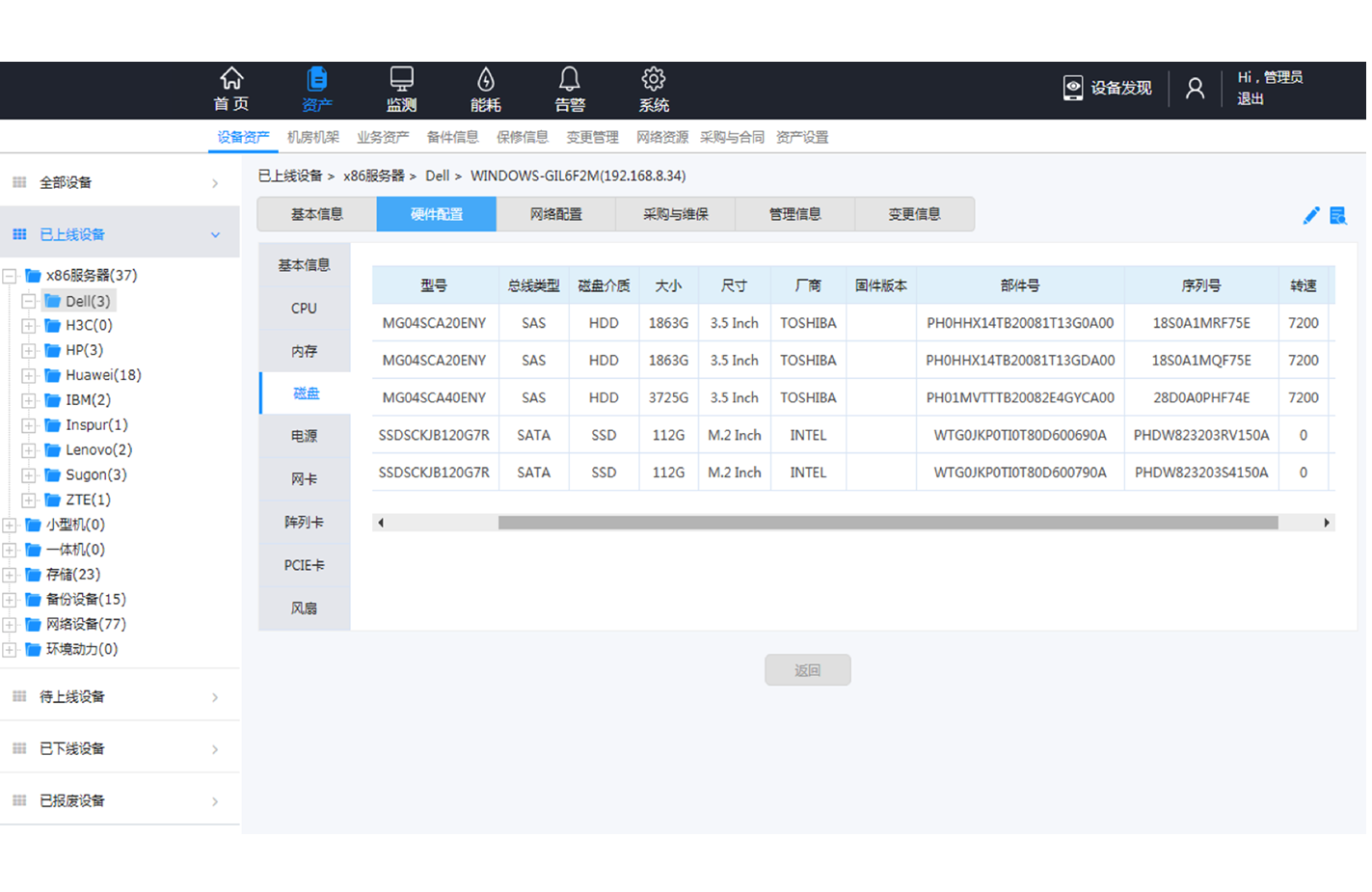Open the 监测 monitoring icon

pos(401,79)
